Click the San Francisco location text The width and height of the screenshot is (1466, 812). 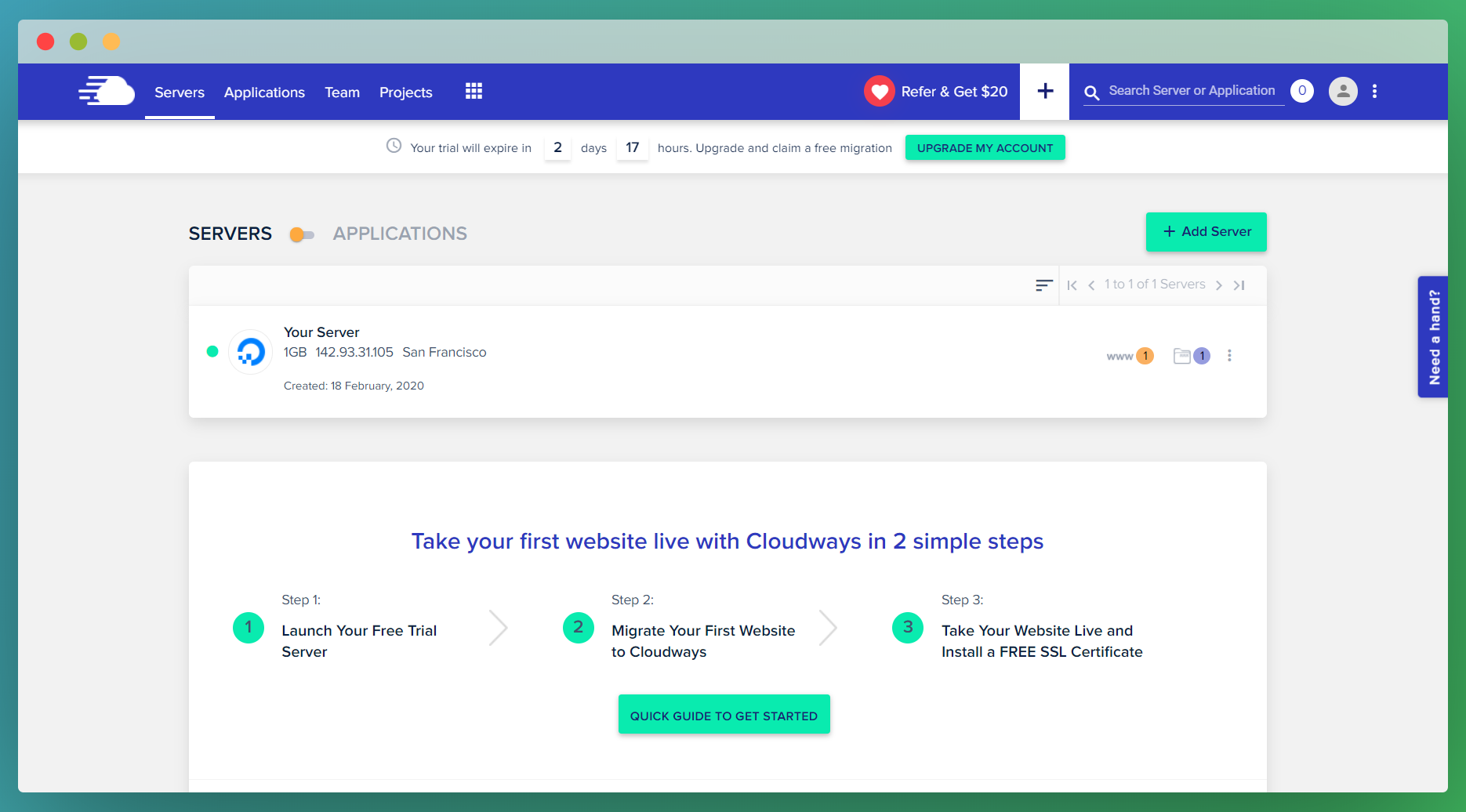pos(445,353)
